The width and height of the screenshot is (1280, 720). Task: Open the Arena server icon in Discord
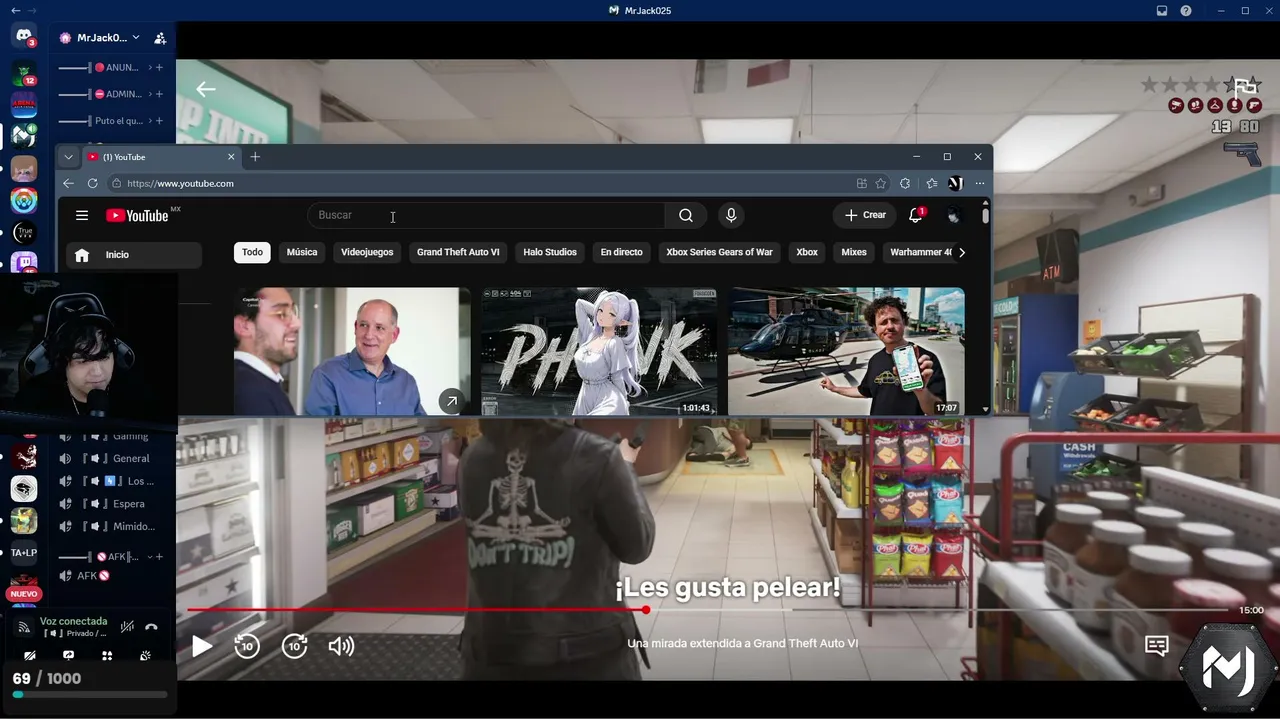coord(24,104)
